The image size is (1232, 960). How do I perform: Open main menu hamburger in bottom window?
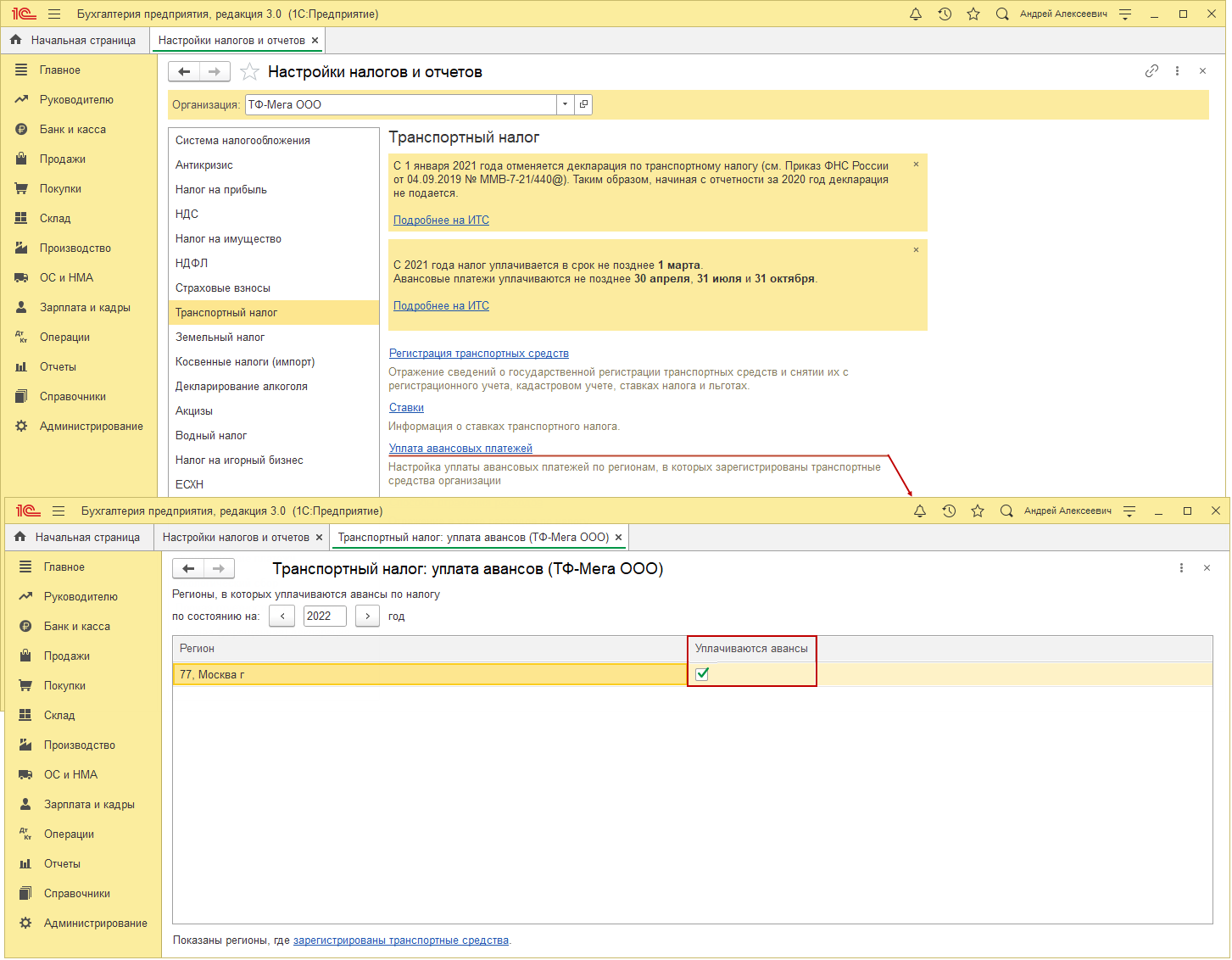[59, 511]
